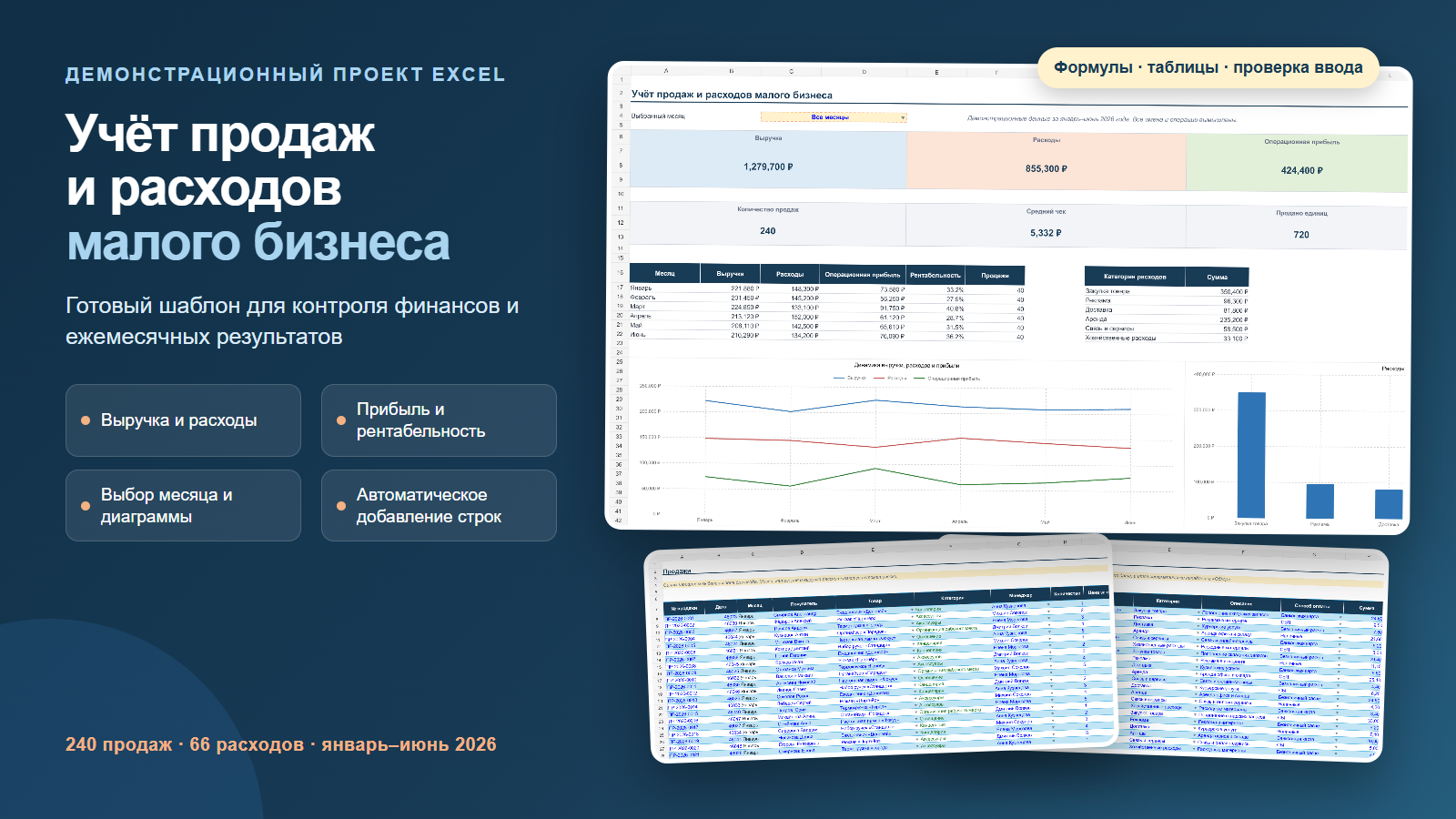This screenshot has width=1456, height=819.
Task: Click the 'Автоматическое добавление строк' card
Action: [439, 506]
